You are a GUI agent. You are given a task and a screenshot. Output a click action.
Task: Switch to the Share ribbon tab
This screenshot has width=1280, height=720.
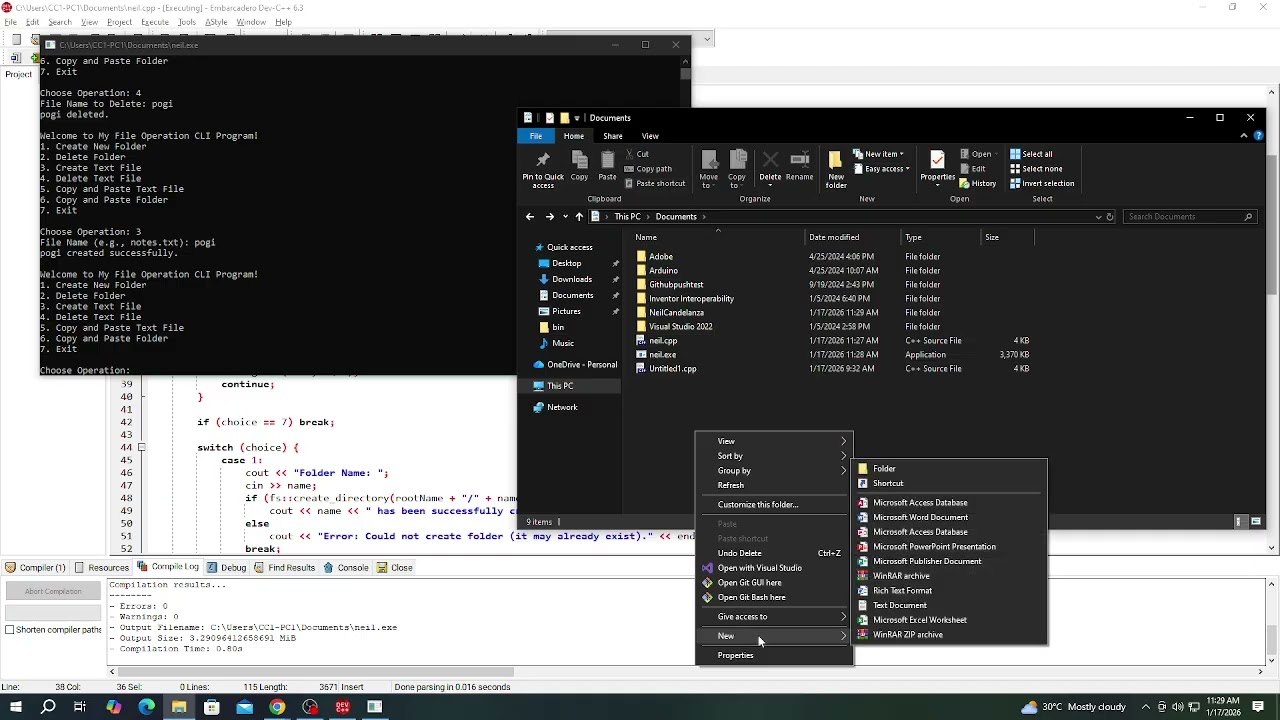click(x=613, y=136)
